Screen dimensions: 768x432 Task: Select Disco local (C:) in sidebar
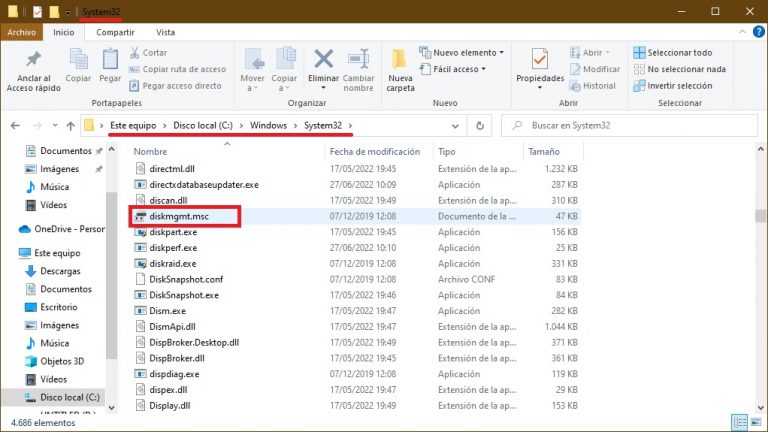pos(70,397)
